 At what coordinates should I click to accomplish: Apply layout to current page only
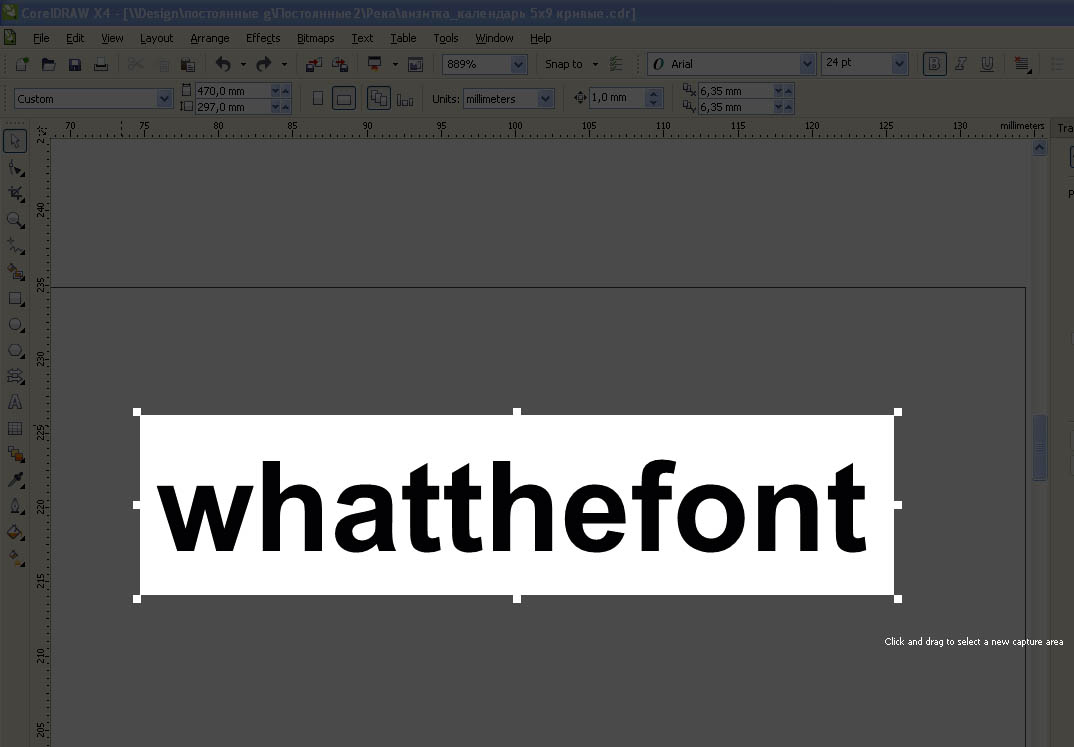point(405,100)
